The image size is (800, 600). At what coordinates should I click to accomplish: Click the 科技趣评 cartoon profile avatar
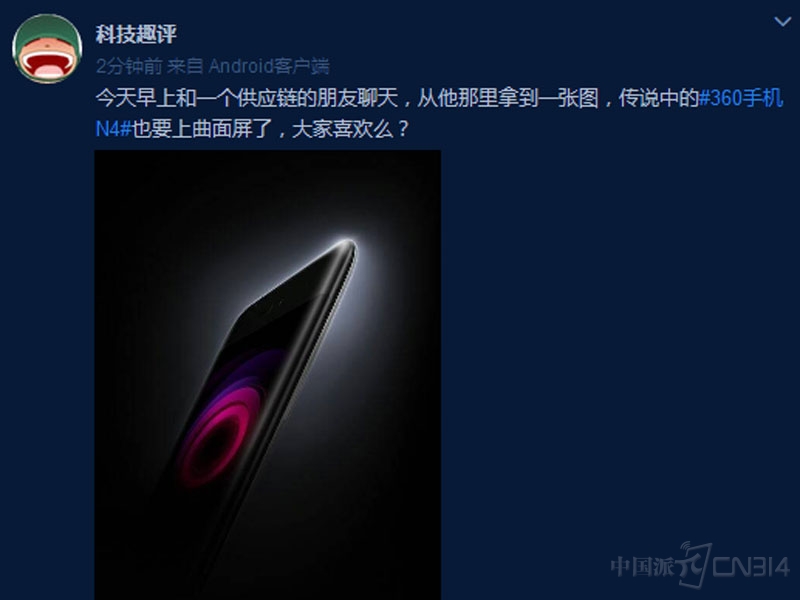[x=47, y=48]
